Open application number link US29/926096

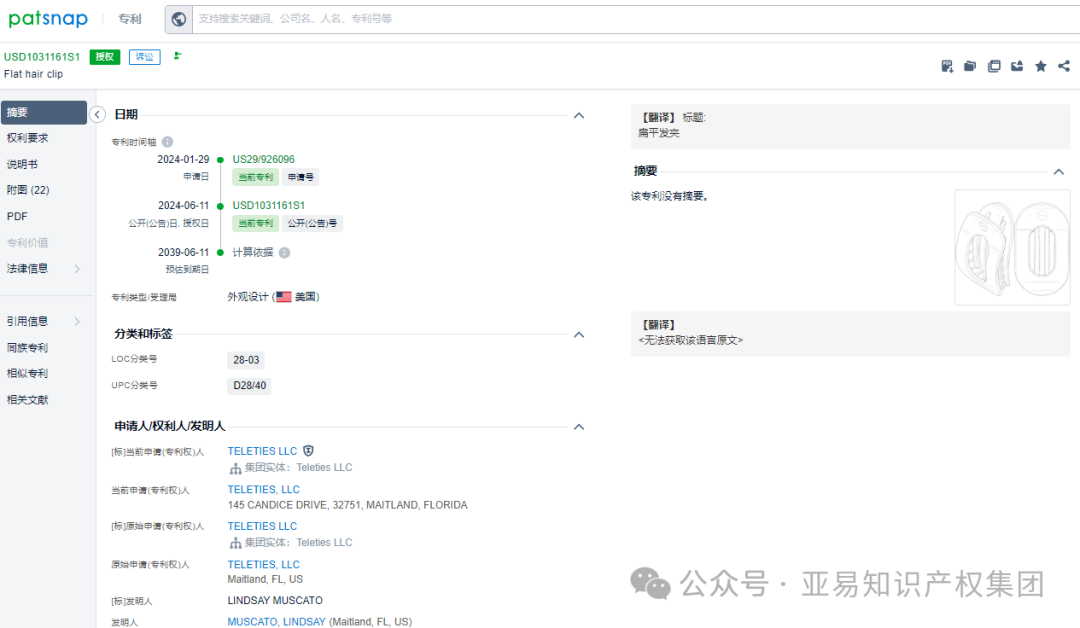coord(264,159)
